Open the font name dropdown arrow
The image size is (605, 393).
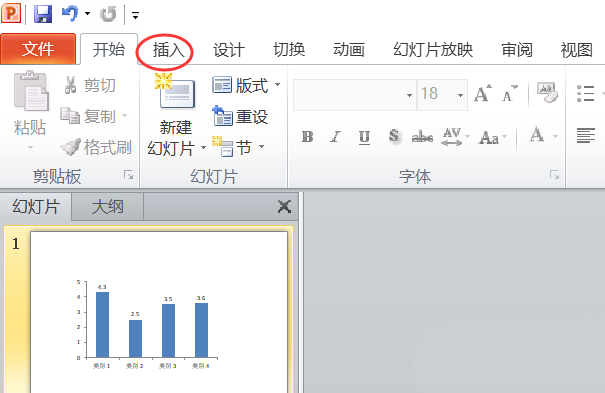409,95
